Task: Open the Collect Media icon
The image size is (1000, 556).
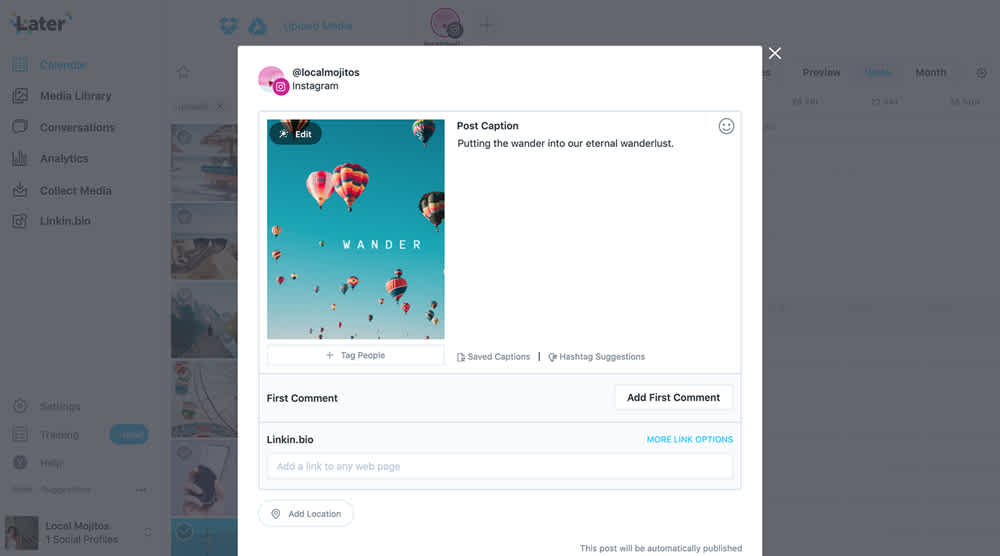Action: tap(20, 190)
